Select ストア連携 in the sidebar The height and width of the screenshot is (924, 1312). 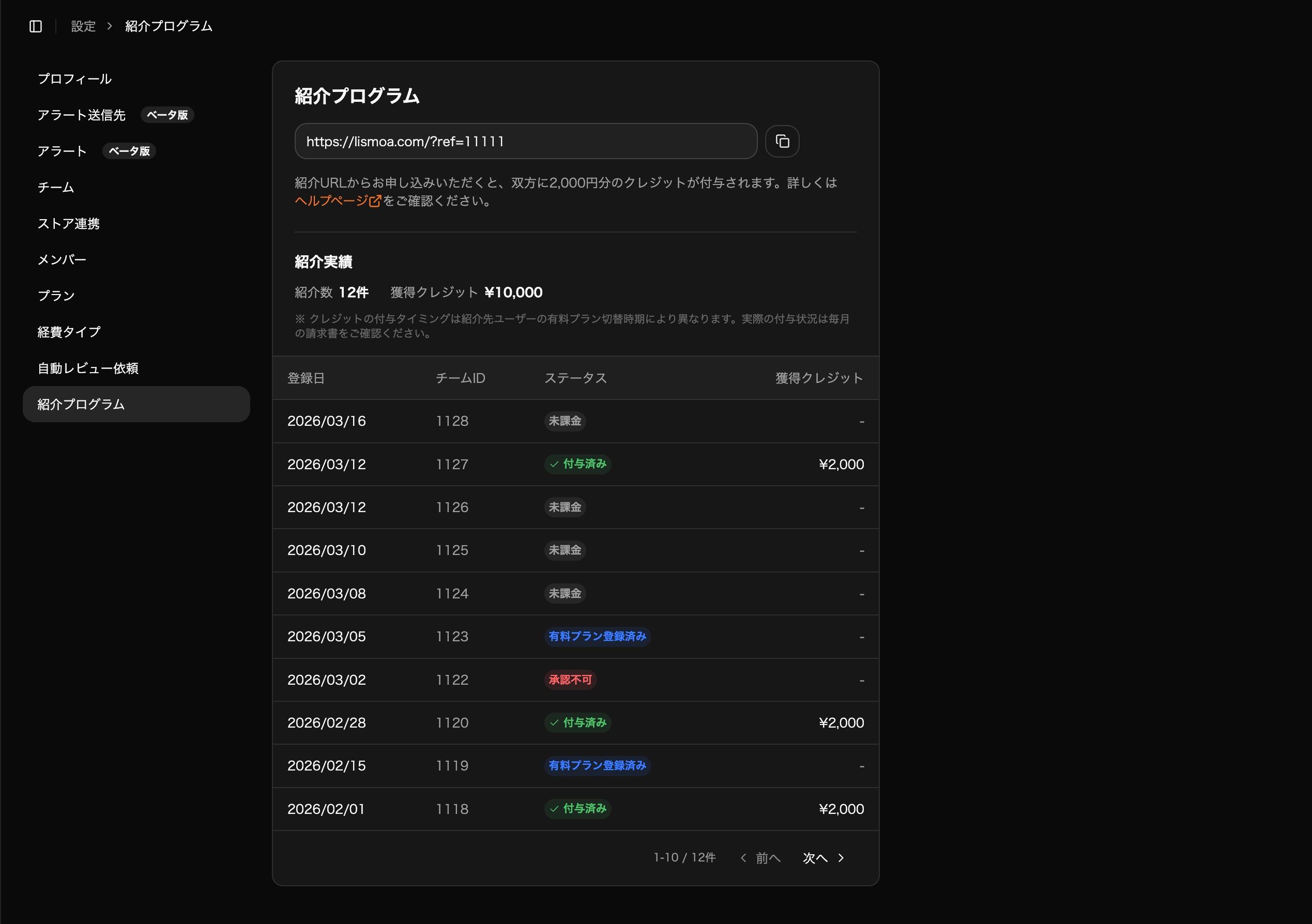[x=69, y=223]
